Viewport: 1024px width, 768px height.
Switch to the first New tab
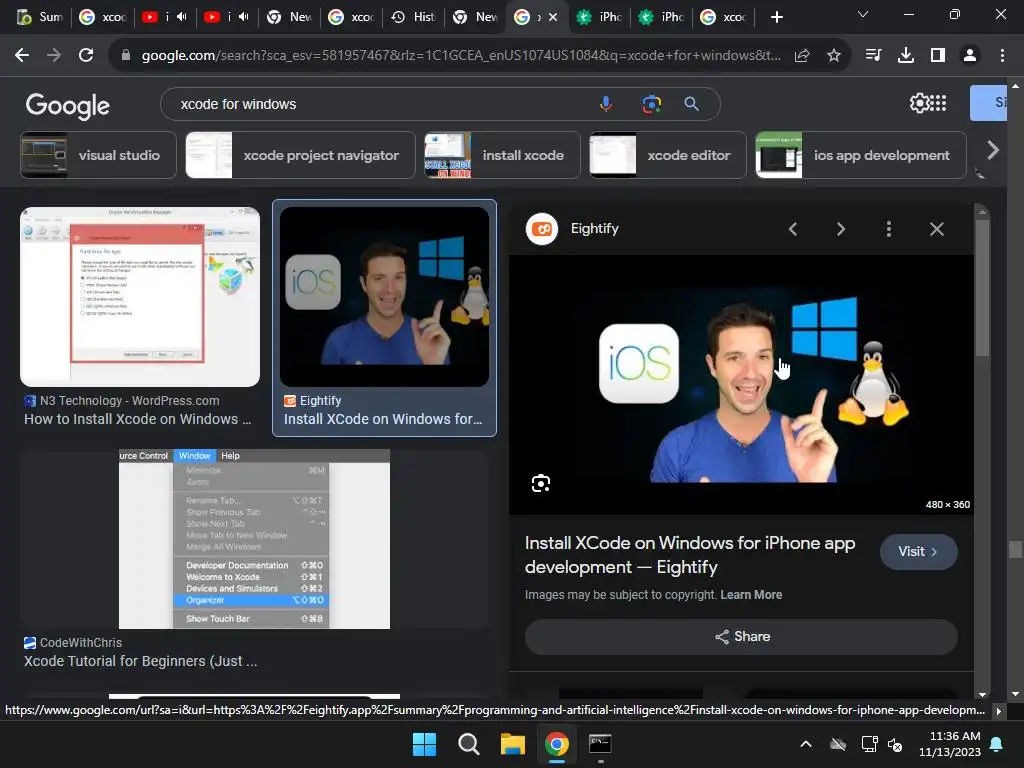click(289, 17)
